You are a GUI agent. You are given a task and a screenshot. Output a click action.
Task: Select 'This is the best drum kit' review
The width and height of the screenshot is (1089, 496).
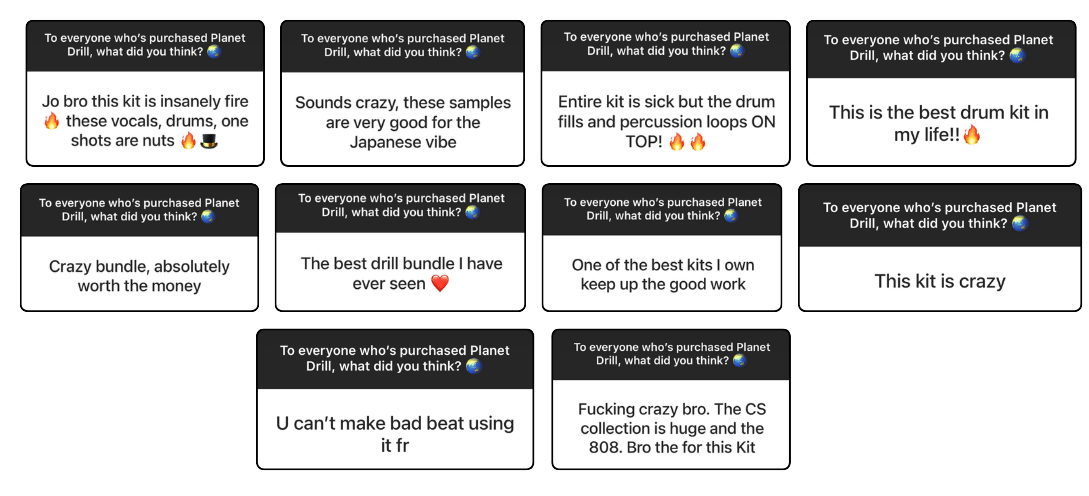pos(941,93)
